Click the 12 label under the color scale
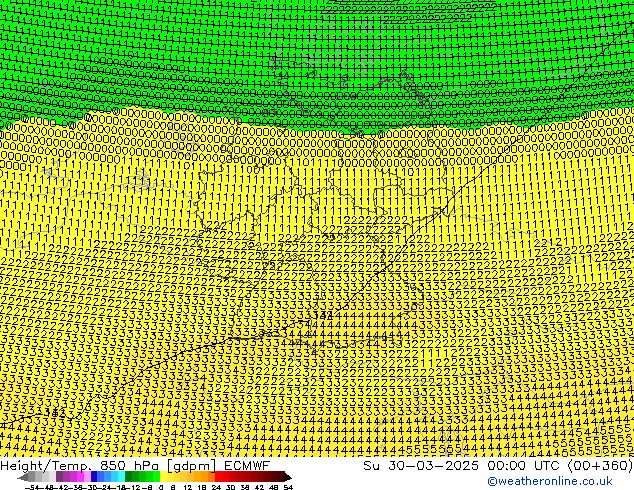 pos(188,487)
